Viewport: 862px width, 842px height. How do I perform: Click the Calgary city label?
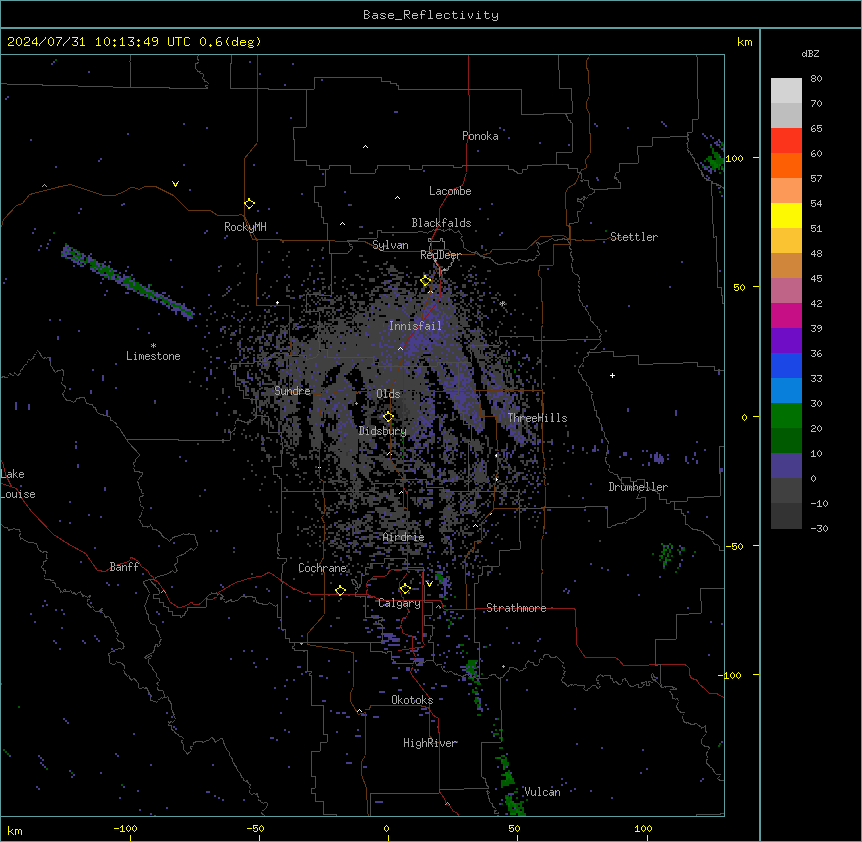click(x=399, y=603)
